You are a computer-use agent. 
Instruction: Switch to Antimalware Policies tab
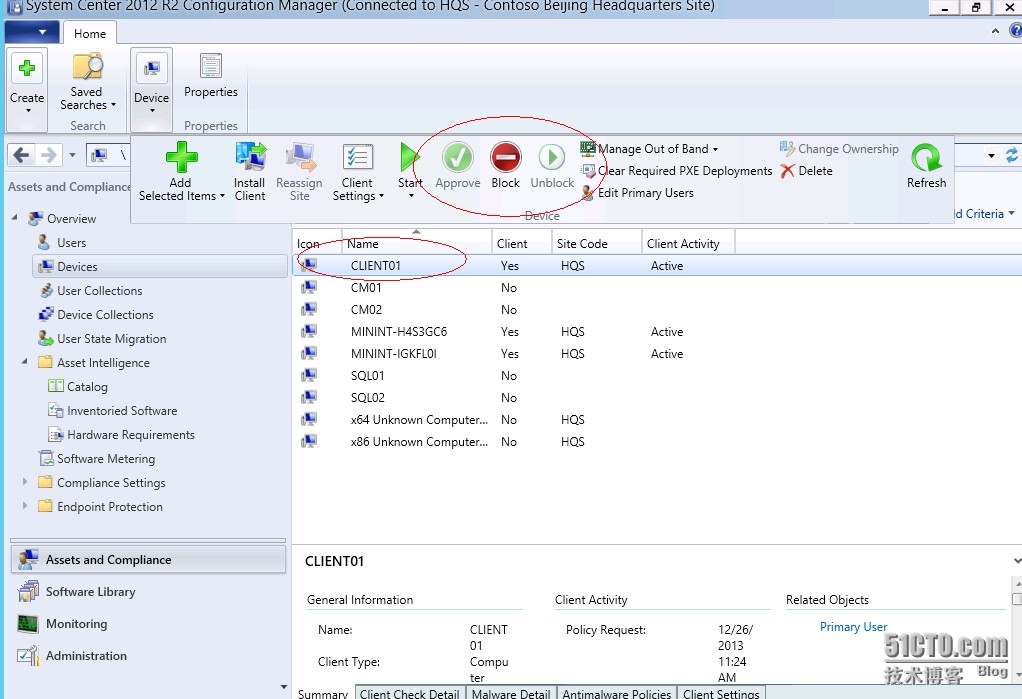pos(617,693)
